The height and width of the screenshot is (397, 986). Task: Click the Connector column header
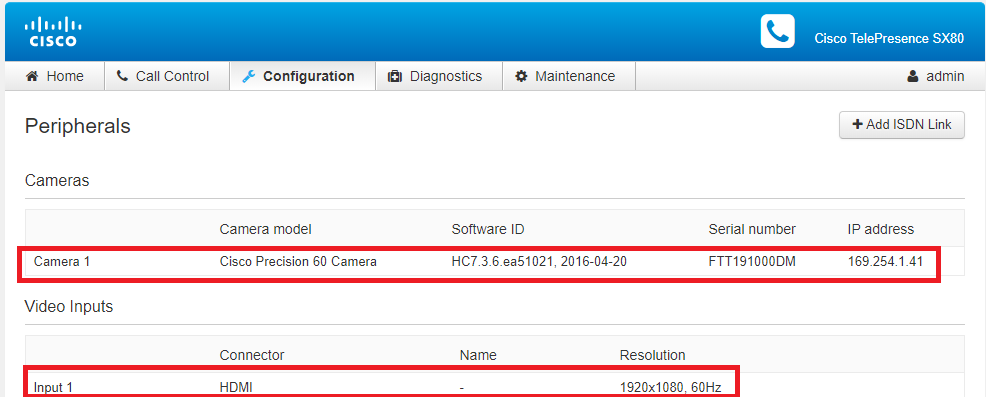tap(252, 355)
